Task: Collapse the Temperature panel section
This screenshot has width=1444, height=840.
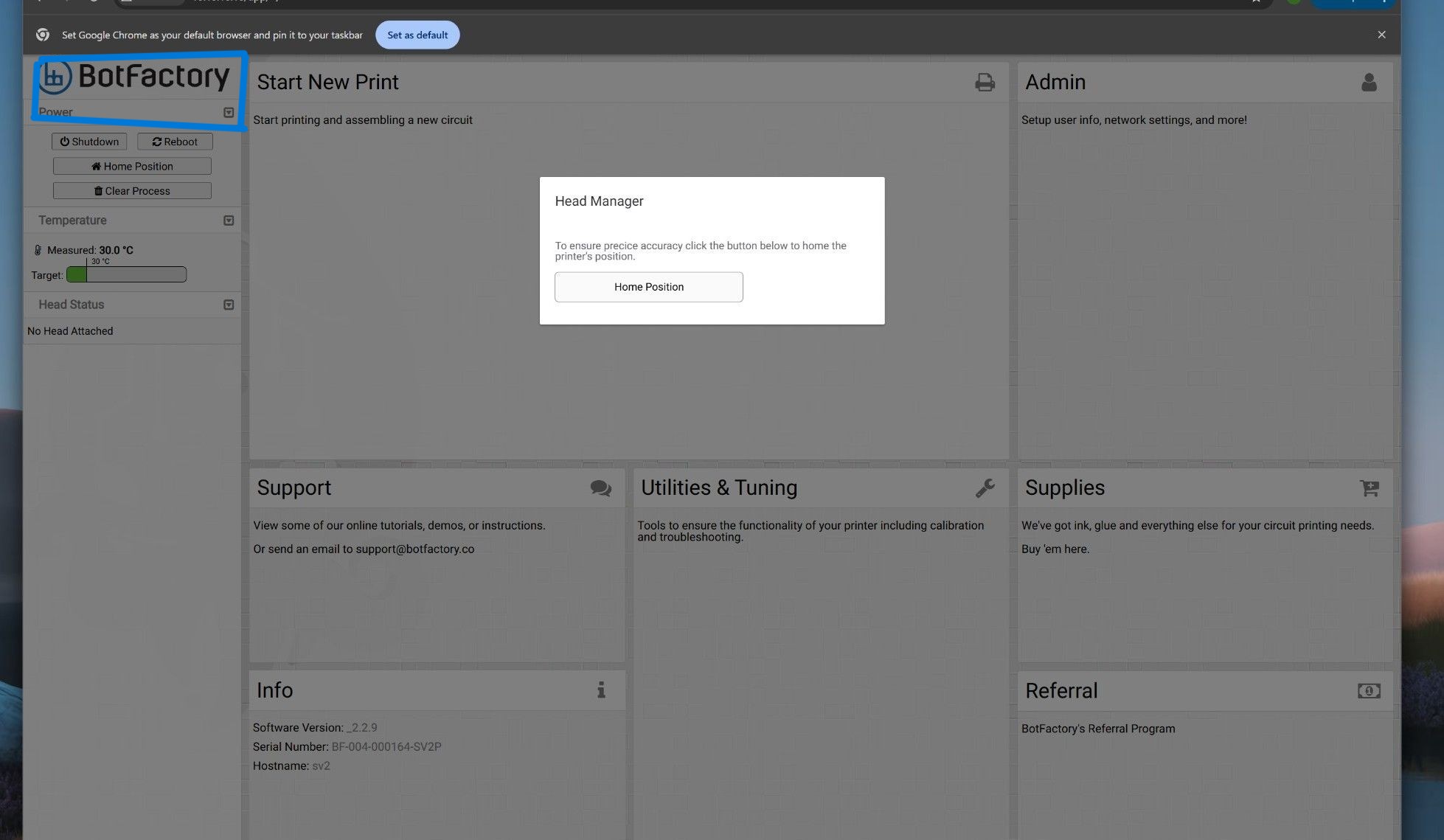Action: (229, 221)
